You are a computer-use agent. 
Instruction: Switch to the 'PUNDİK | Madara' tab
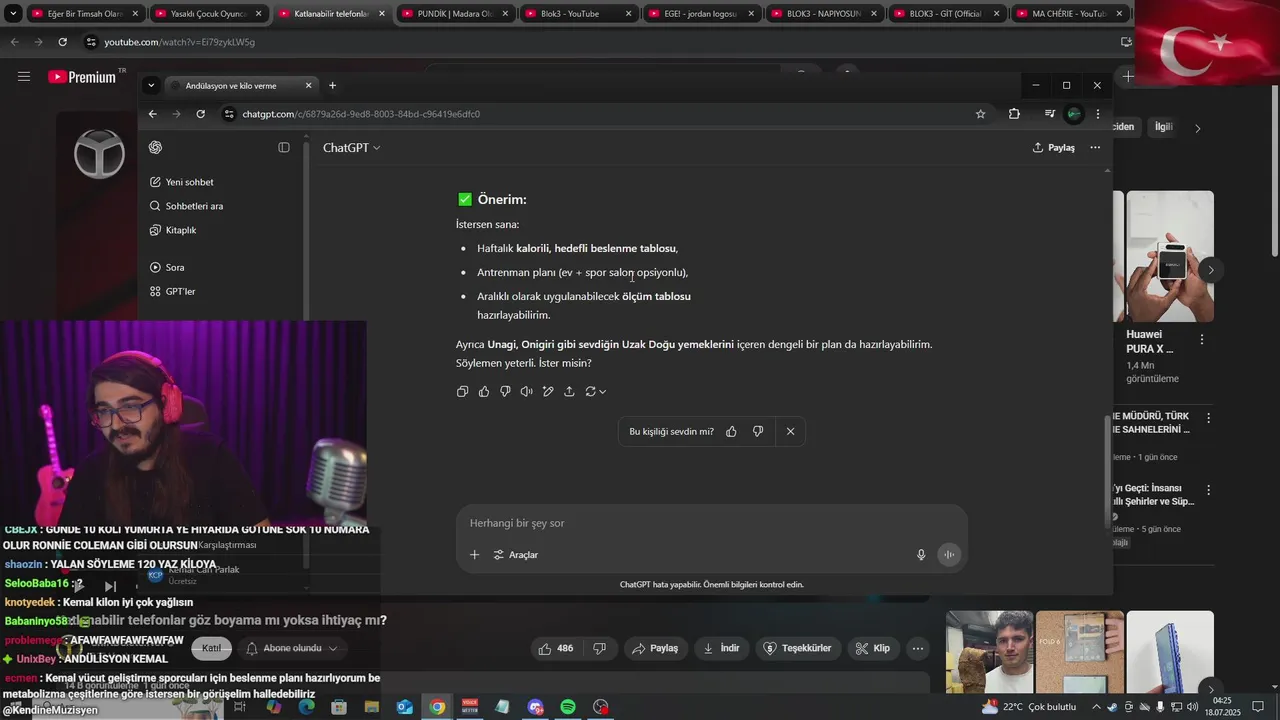tap(455, 14)
